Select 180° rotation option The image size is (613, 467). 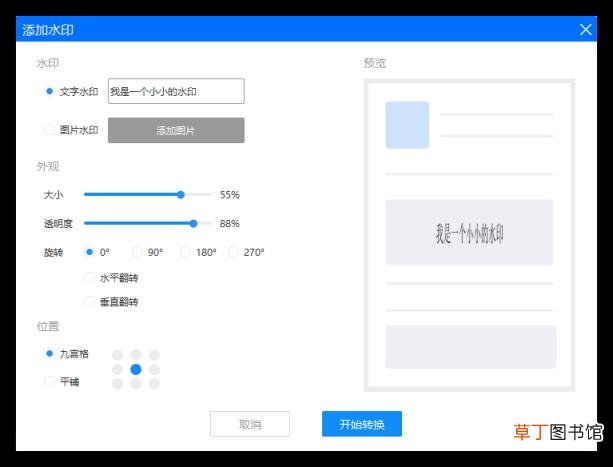pos(185,252)
